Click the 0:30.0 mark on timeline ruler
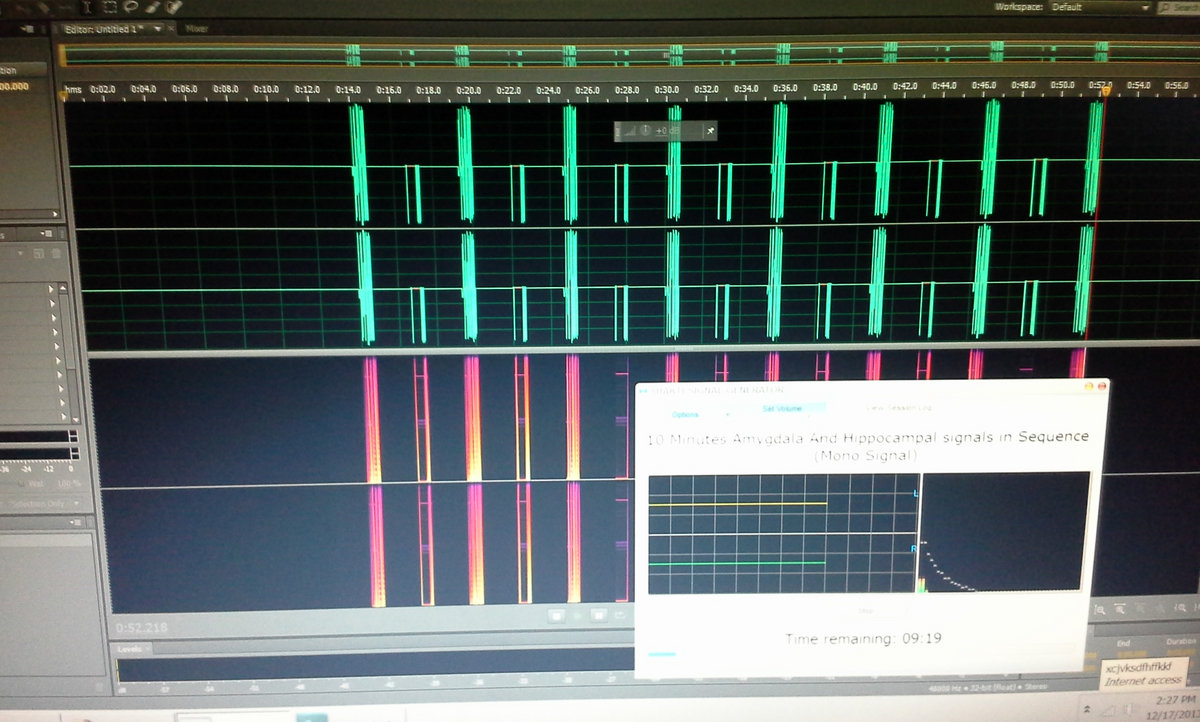1200x722 pixels. 667,88
